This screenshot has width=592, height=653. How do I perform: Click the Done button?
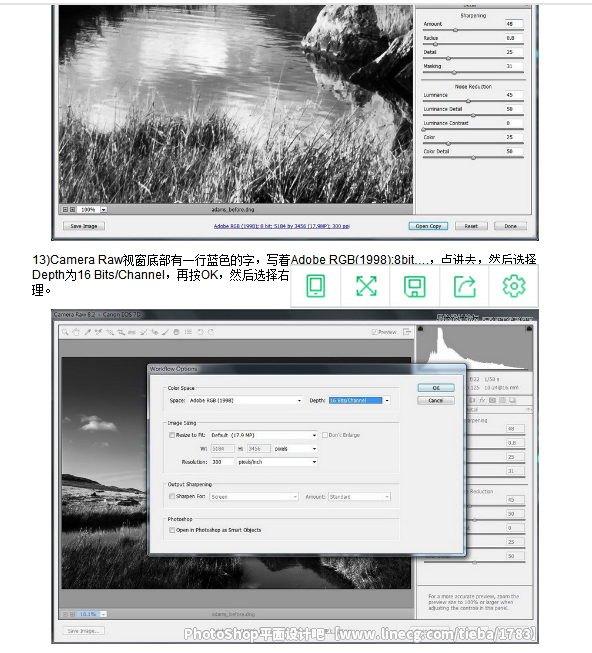click(510, 226)
